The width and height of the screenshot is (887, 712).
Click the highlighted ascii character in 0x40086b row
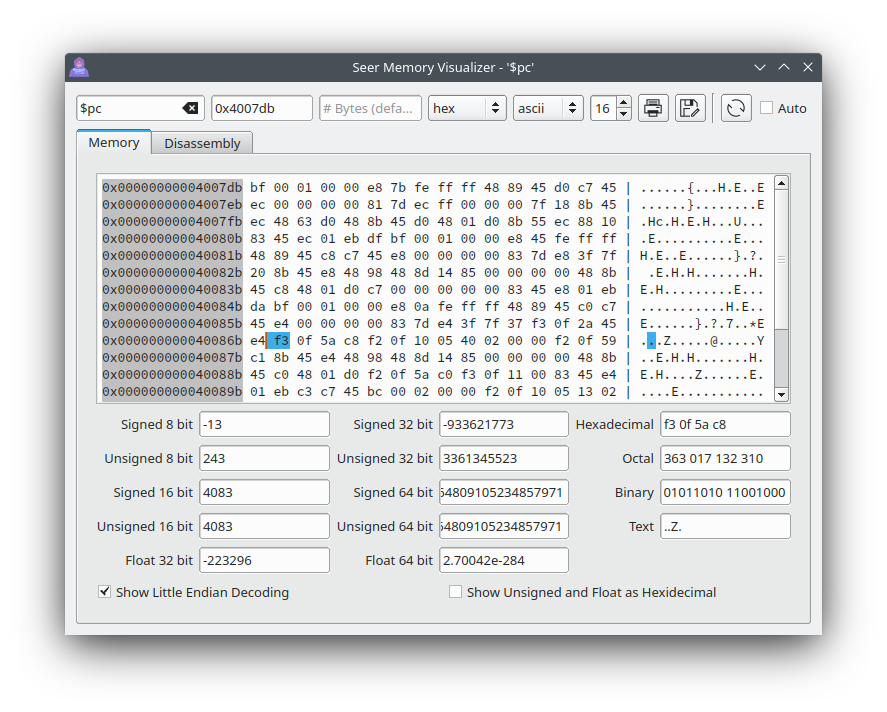click(x=651, y=340)
